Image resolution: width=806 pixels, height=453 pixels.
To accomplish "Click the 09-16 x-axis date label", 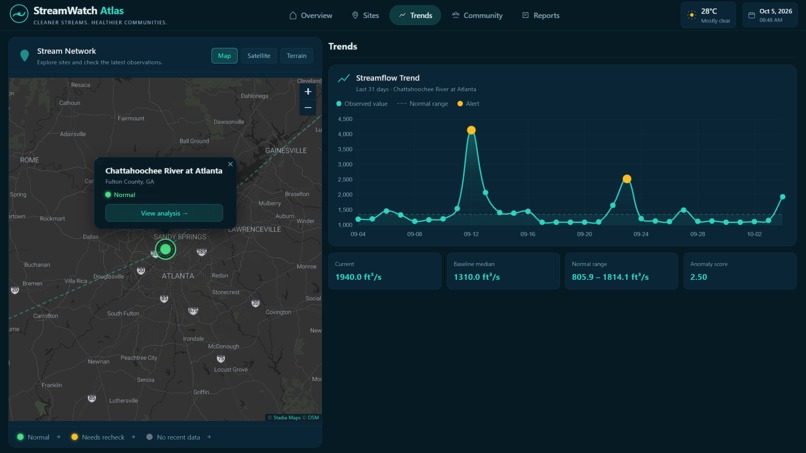I will coord(527,234).
